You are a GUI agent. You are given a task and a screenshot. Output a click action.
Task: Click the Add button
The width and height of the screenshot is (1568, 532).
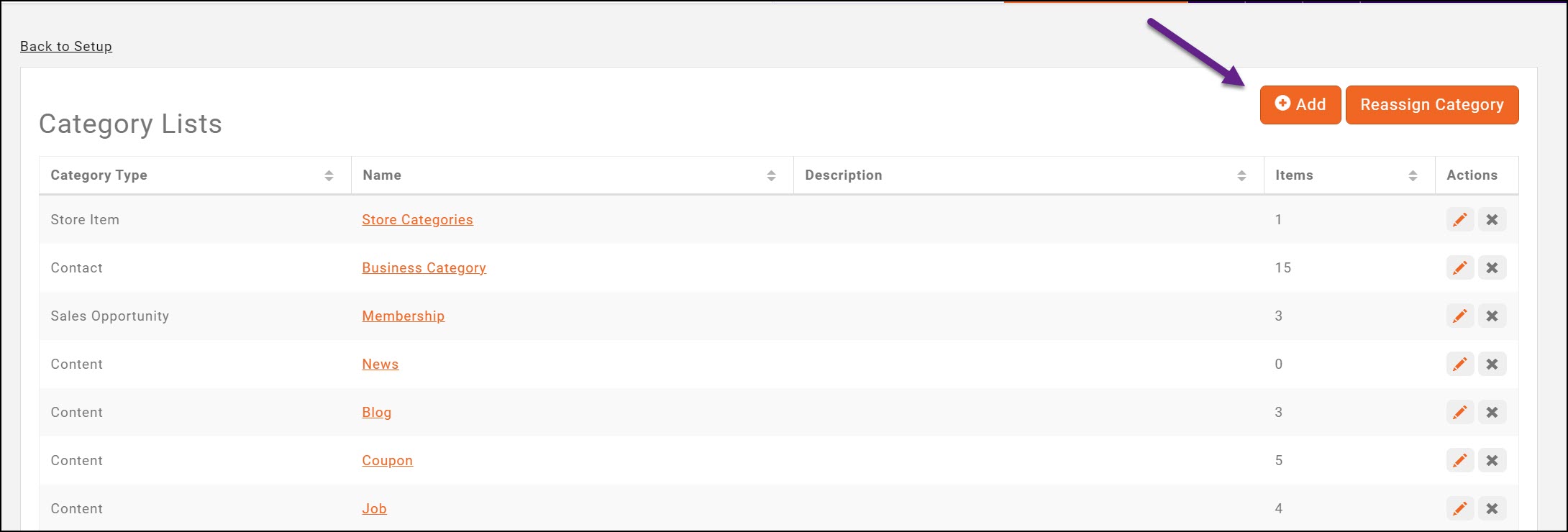(x=1300, y=104)
